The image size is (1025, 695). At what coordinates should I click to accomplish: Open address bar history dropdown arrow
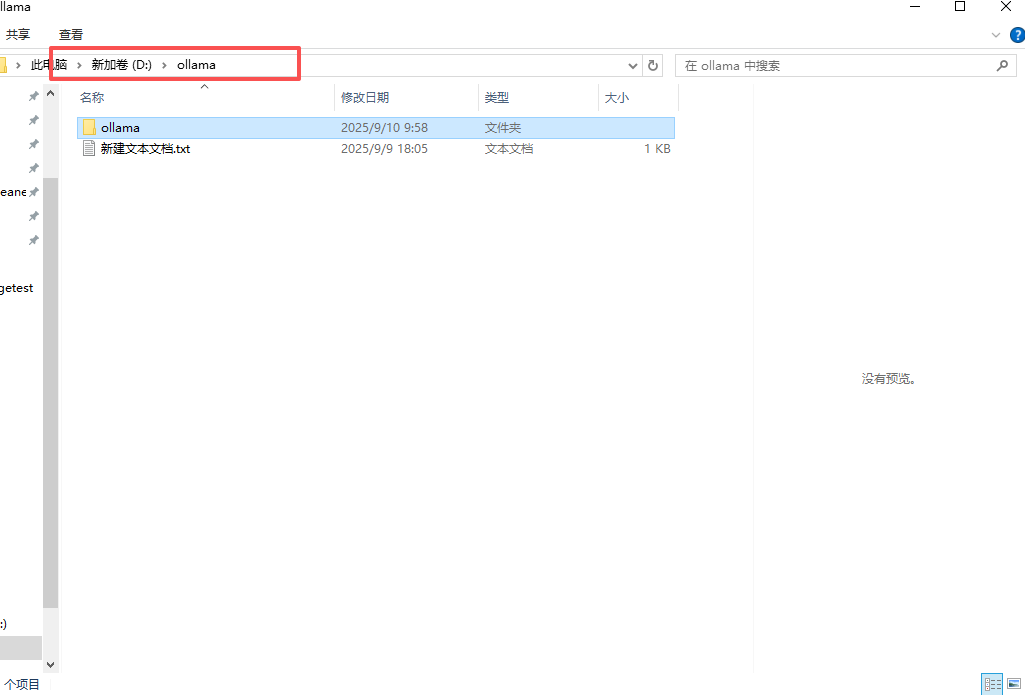click(x=632, y=65)
